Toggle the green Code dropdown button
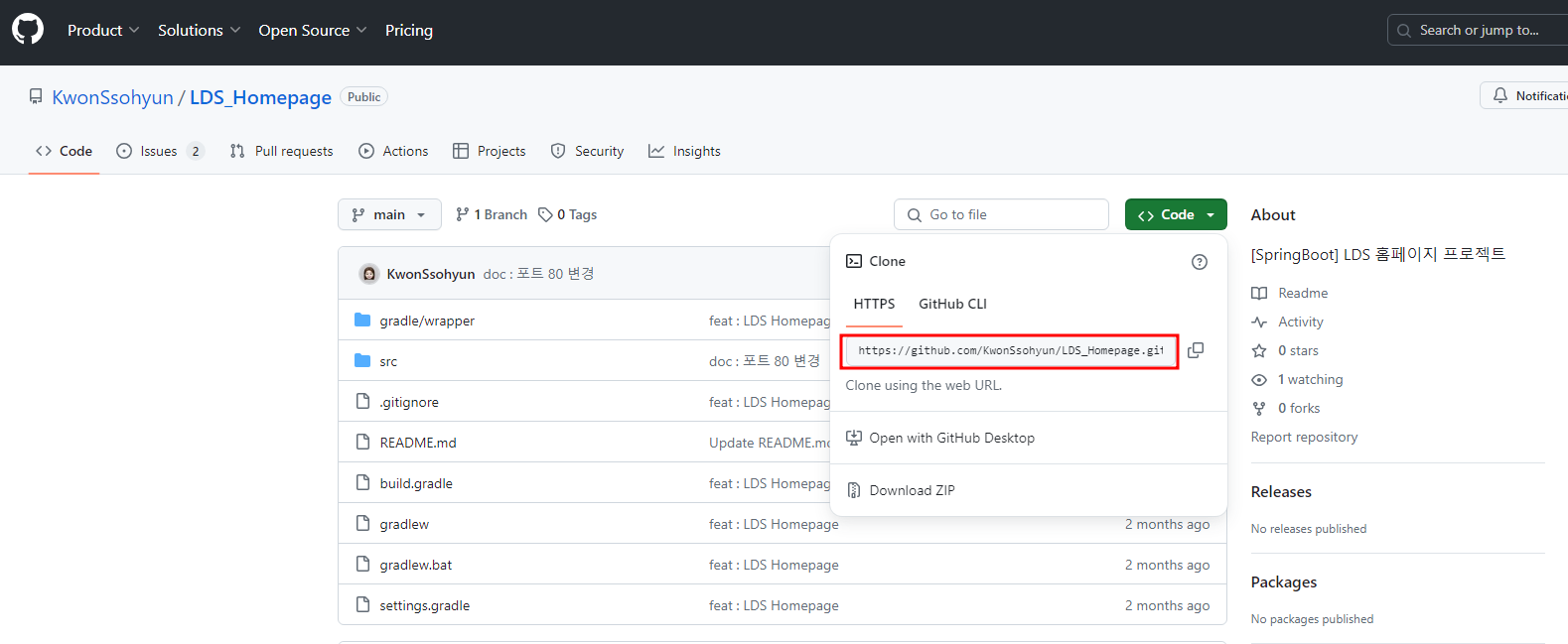Screen dimensions: 1568x644 coord(1176,214)
